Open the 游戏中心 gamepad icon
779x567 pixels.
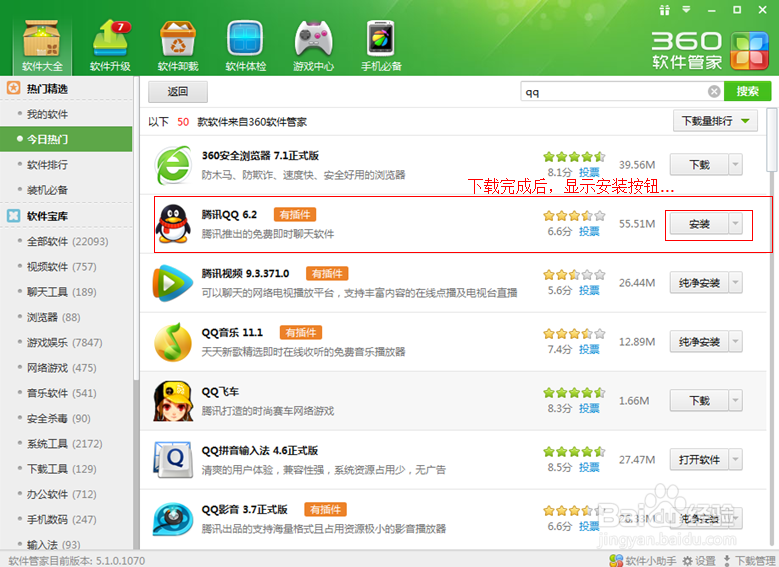[313, 46]
